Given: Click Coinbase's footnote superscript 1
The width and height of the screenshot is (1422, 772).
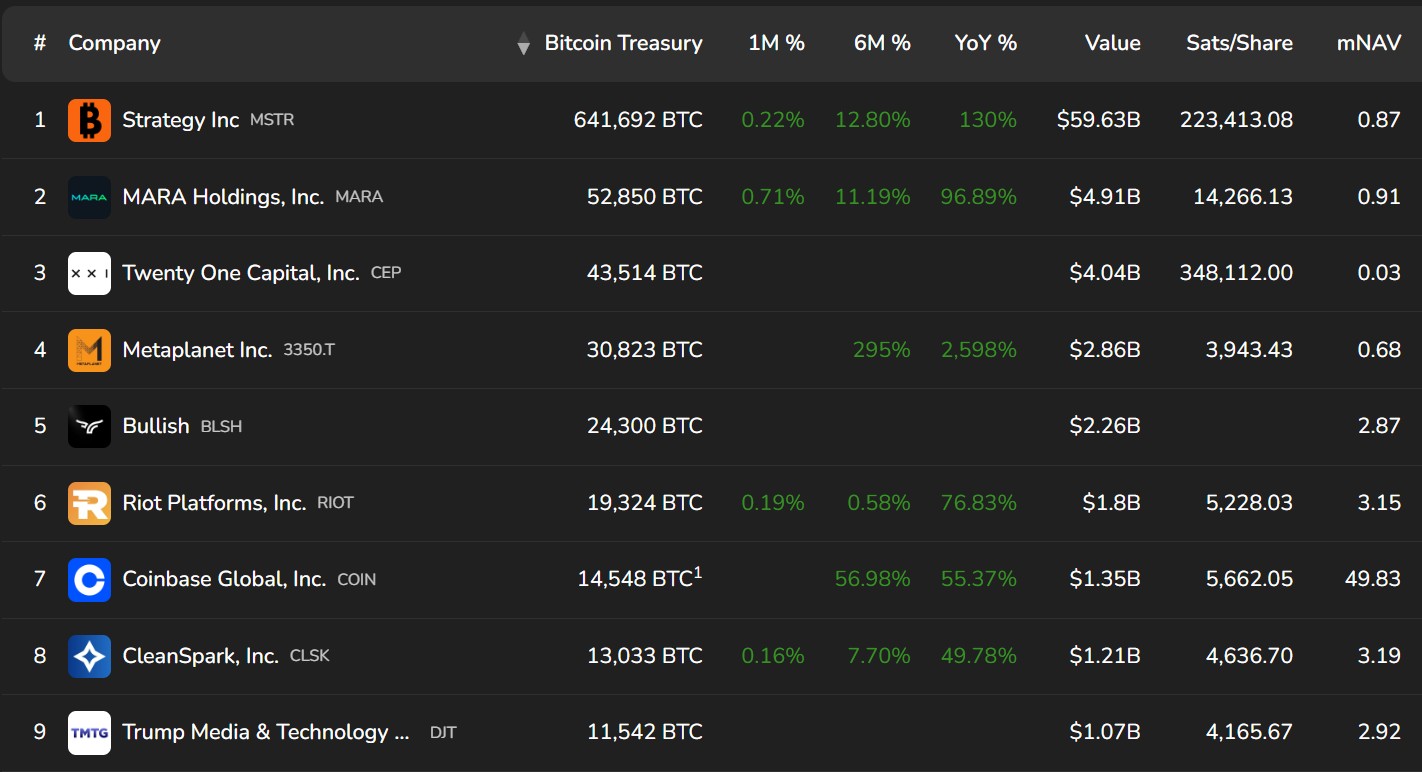Looking at the screenshot, I should (x=700, y=570).
